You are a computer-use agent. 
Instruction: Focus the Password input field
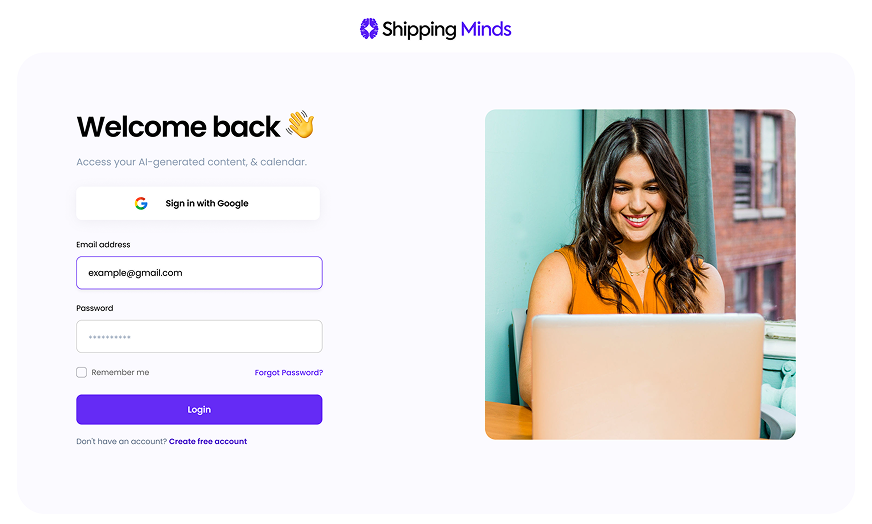199,337
